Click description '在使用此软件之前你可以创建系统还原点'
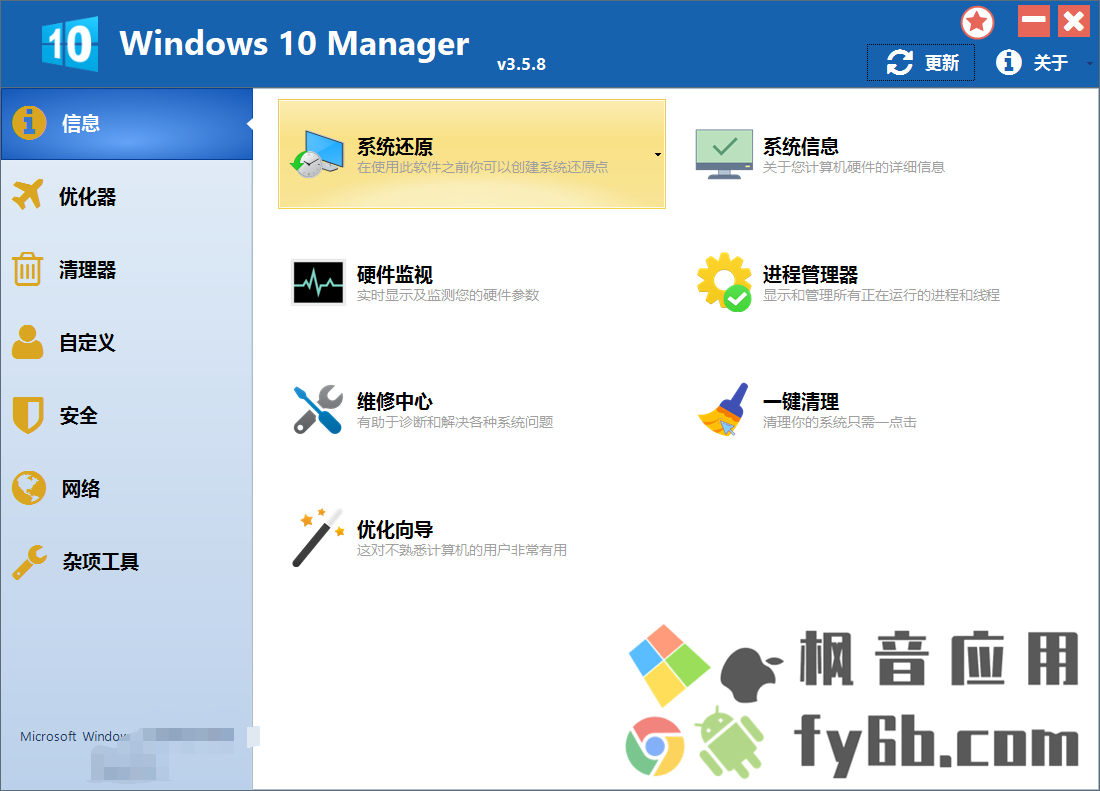The height and width of the screenshot is (791, 1100). point(483,167)
